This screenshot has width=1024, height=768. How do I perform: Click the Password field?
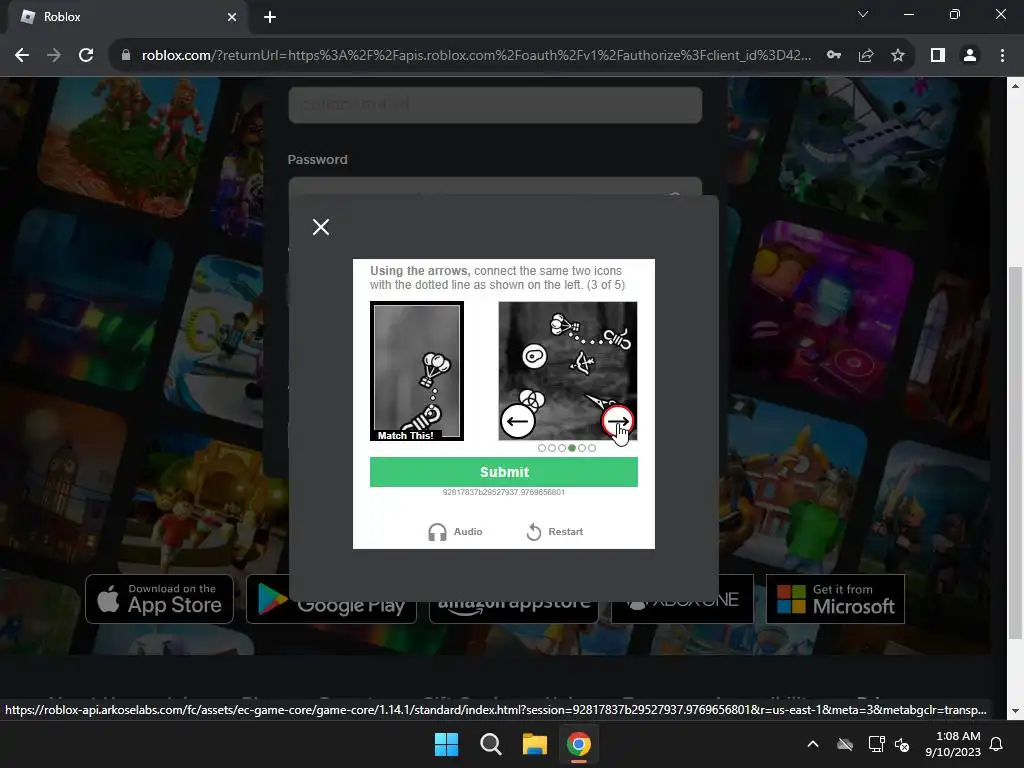point(494,186)
